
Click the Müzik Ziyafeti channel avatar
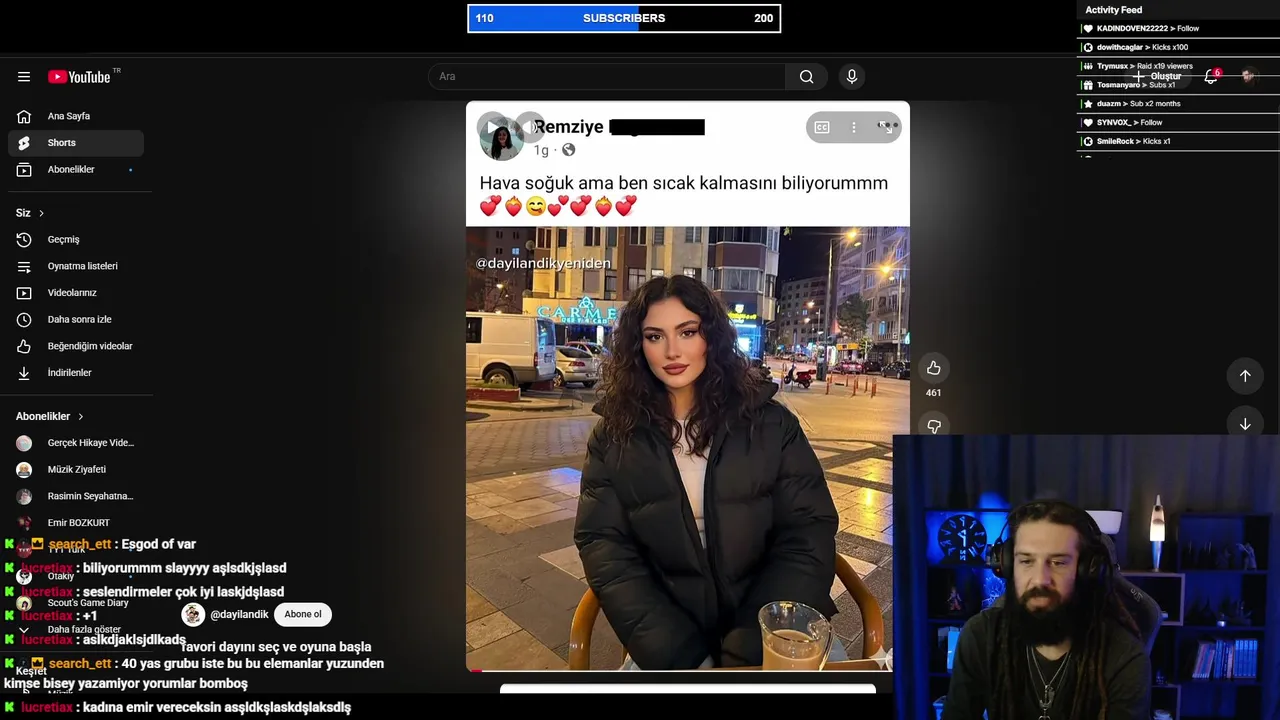(x=24, y=470)
